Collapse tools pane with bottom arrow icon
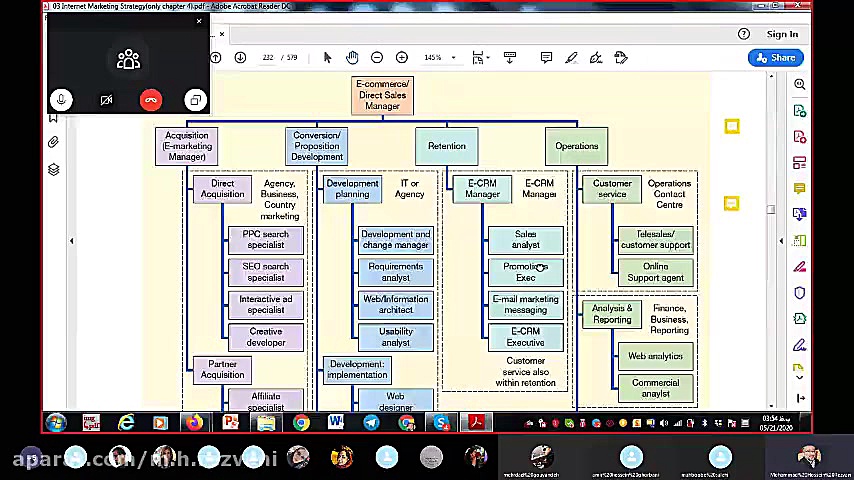This screenshot has width=854, height=480. click(801, 398)
